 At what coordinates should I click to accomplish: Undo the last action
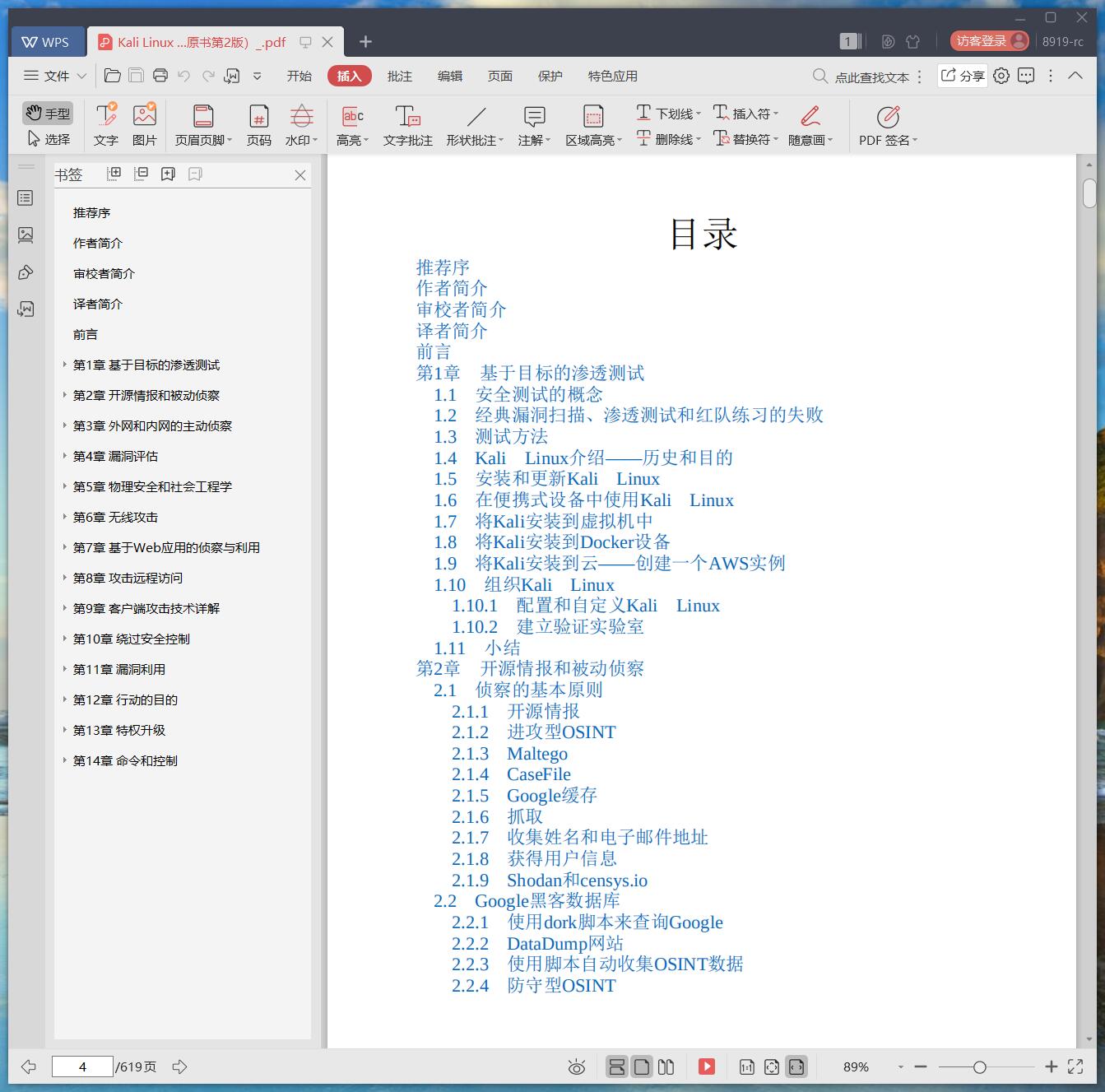click(184, 76)
